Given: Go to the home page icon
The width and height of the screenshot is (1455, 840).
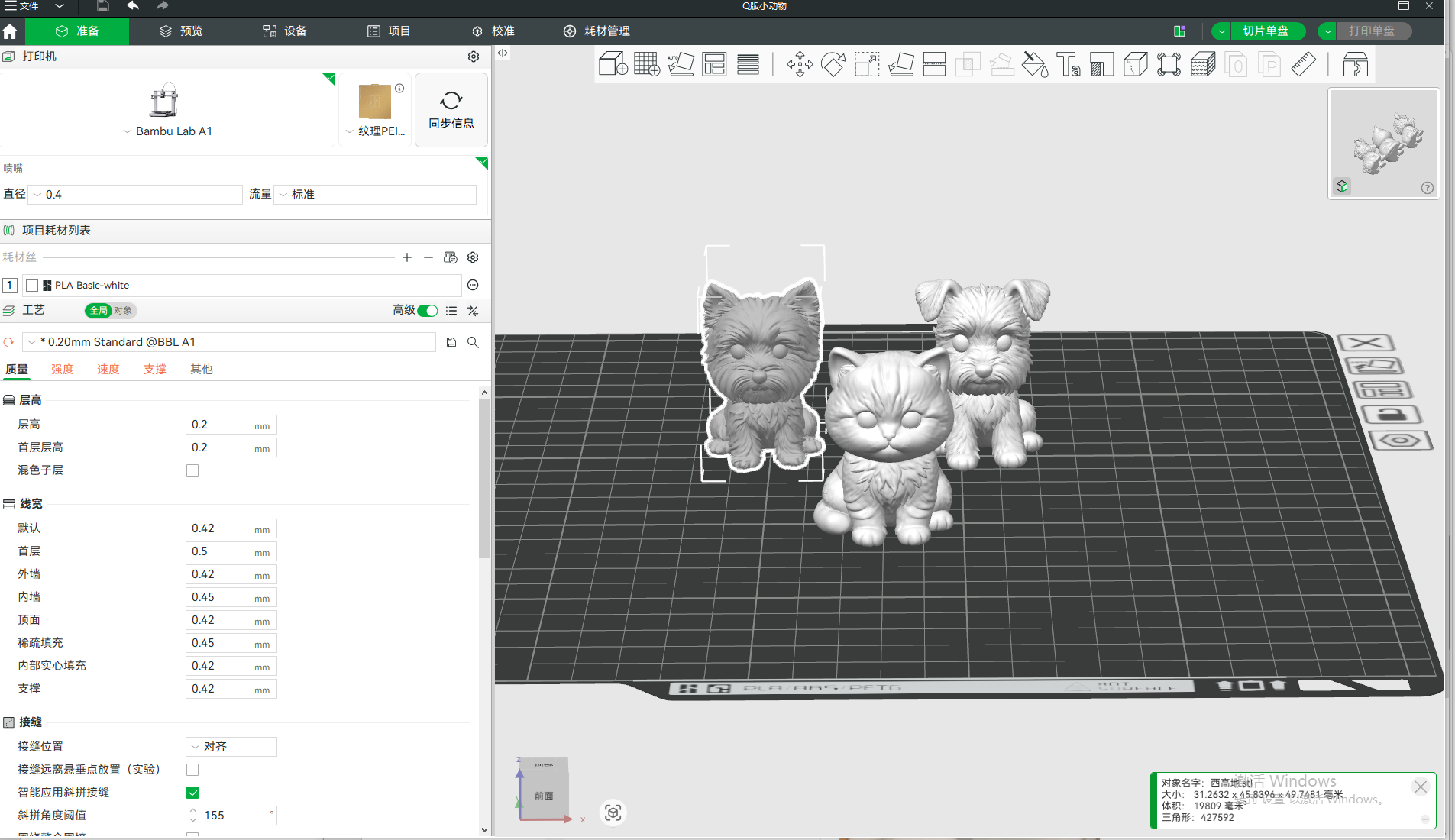Looking at the screenshot, I should tap(10, 31).
